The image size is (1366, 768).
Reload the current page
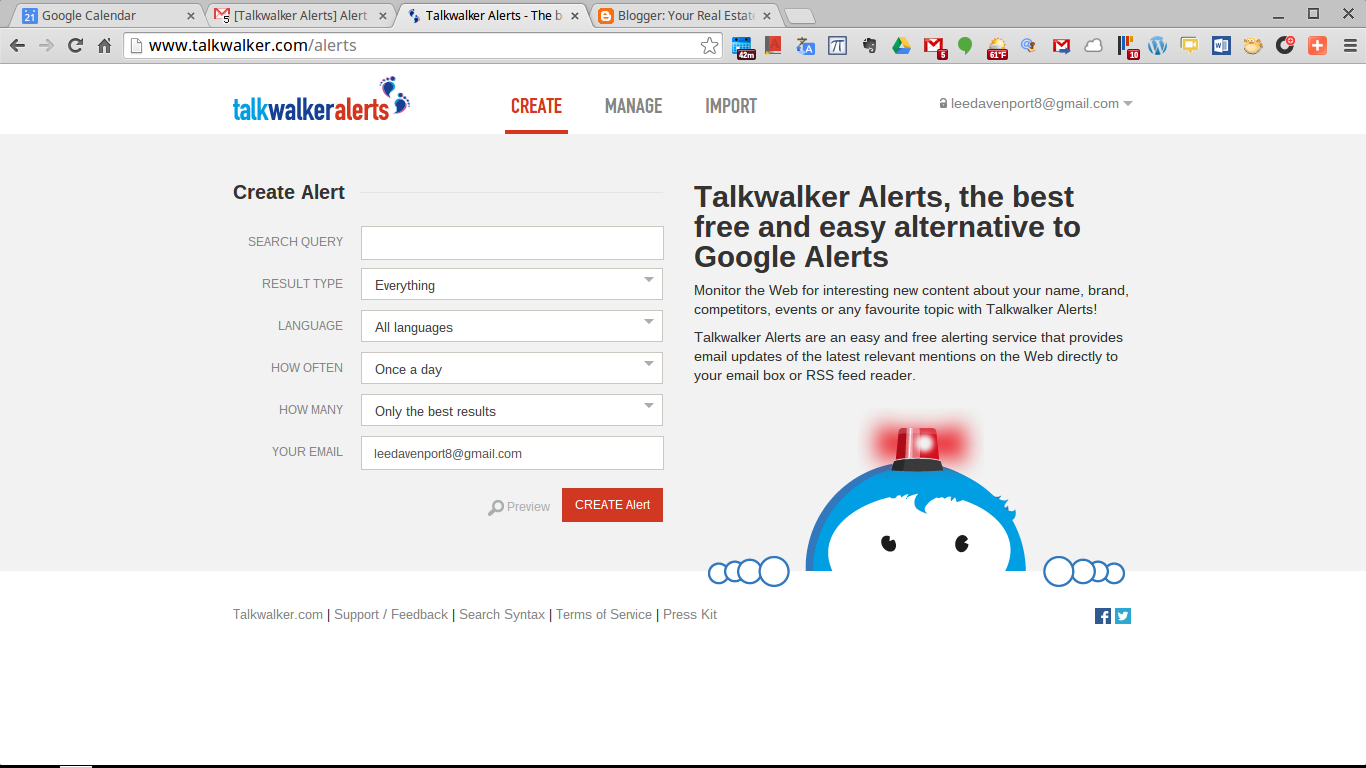tap(75, 46)
